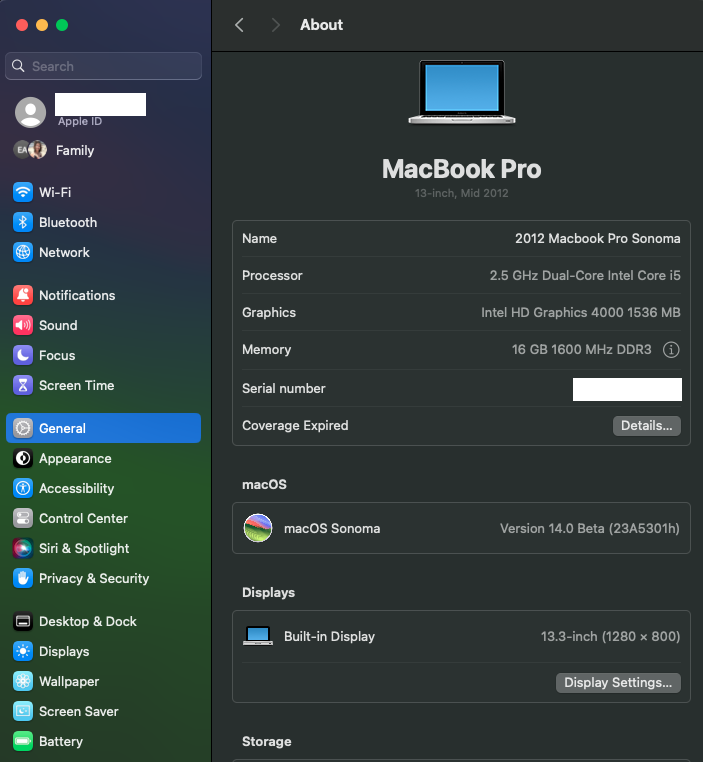This screenshot has width=703, height=762.
Task: Go back with the left chevron
Action: [239, 25]
